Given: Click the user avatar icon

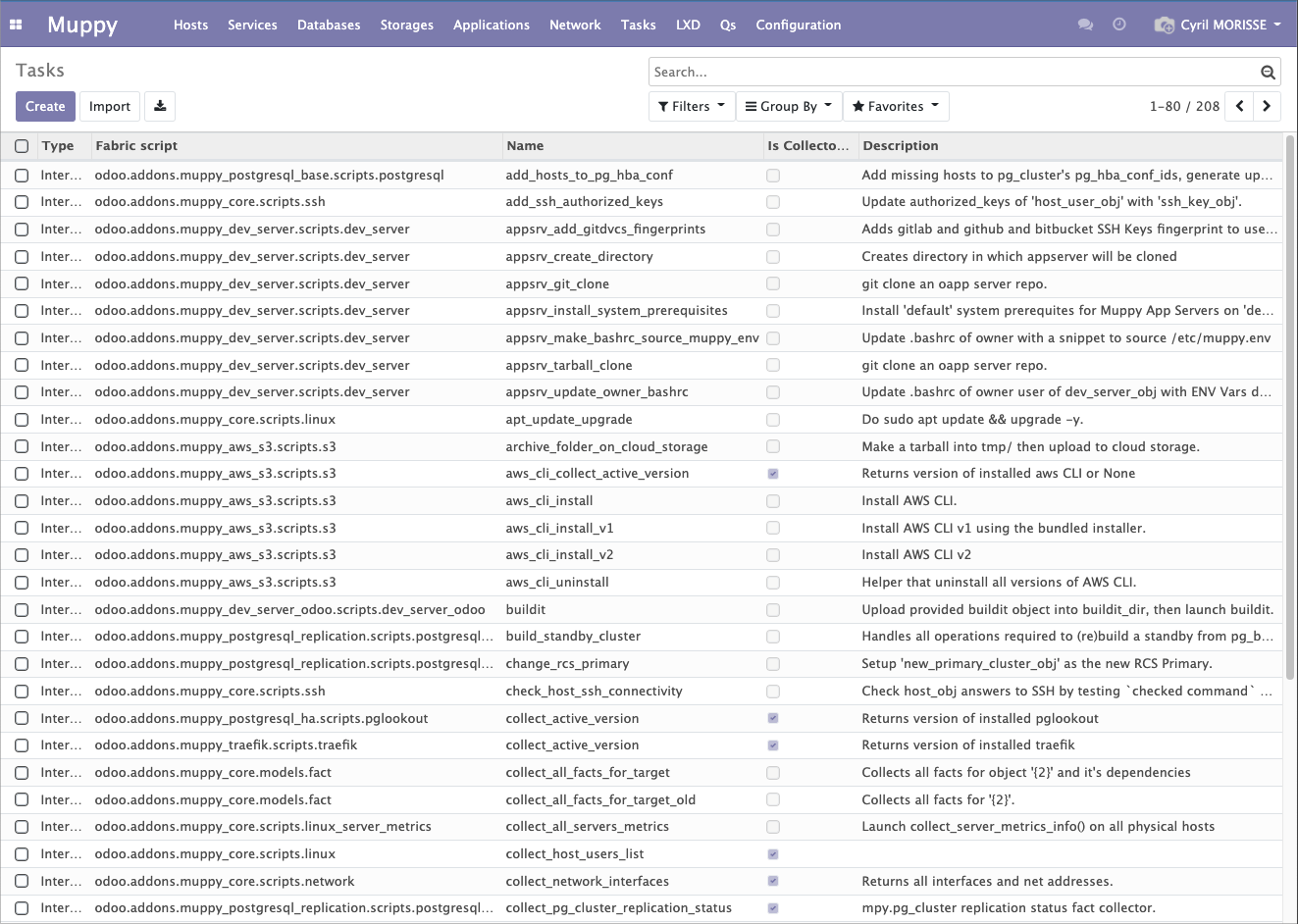Looking at the screenshot, I should (x=1164, y=25).
